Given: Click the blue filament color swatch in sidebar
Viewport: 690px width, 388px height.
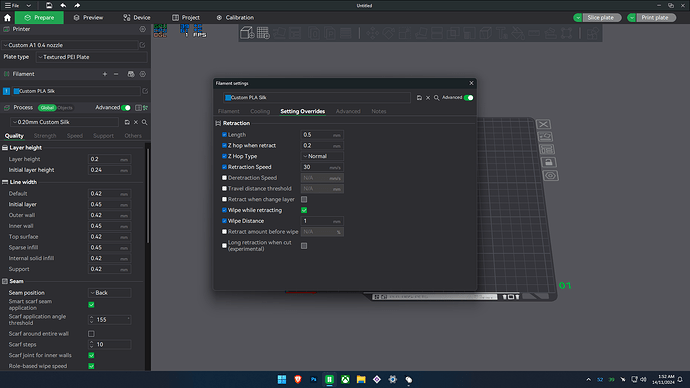Looking at the screenshot, I should (16, 91).
